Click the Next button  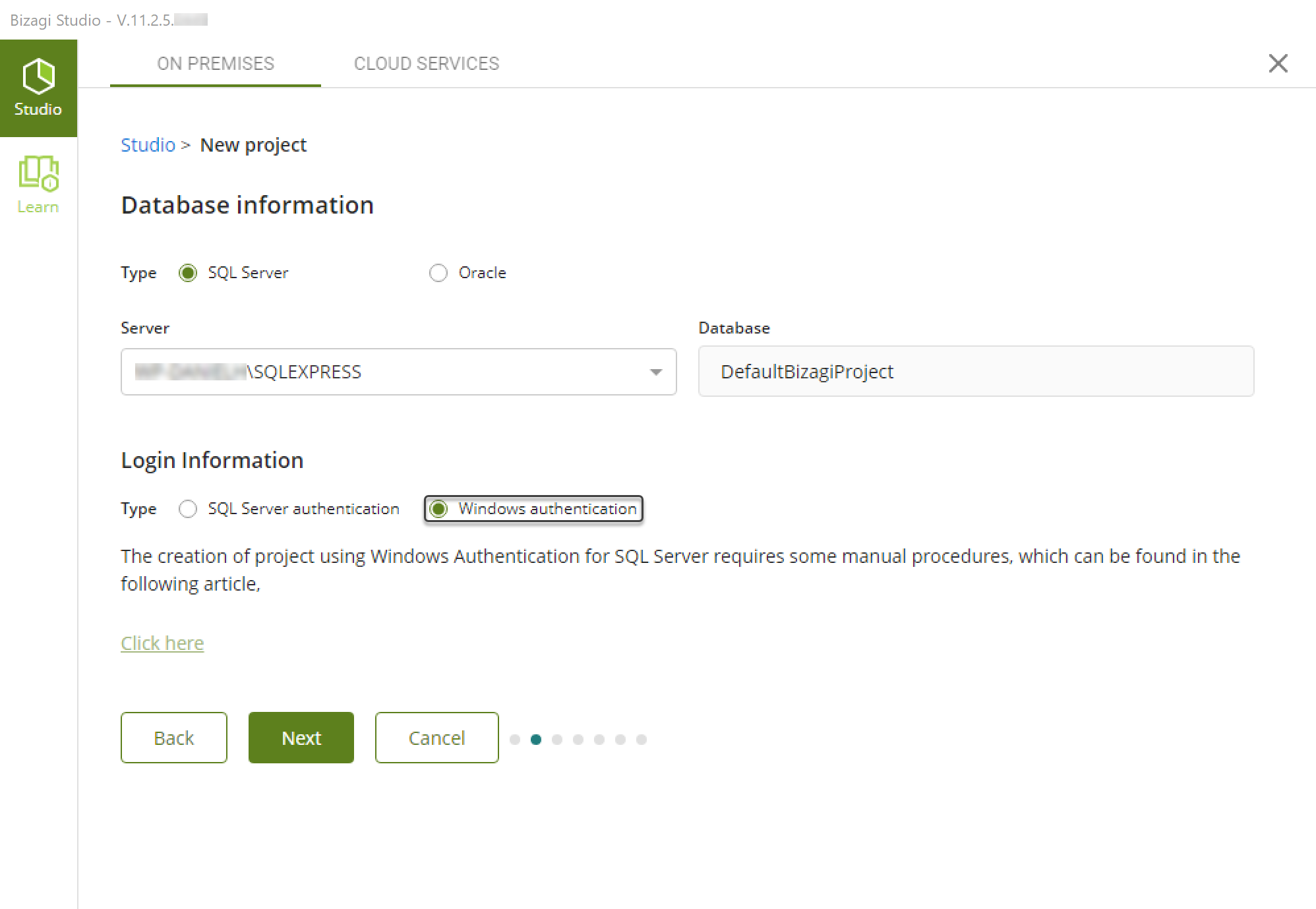(x=301, y=738)
